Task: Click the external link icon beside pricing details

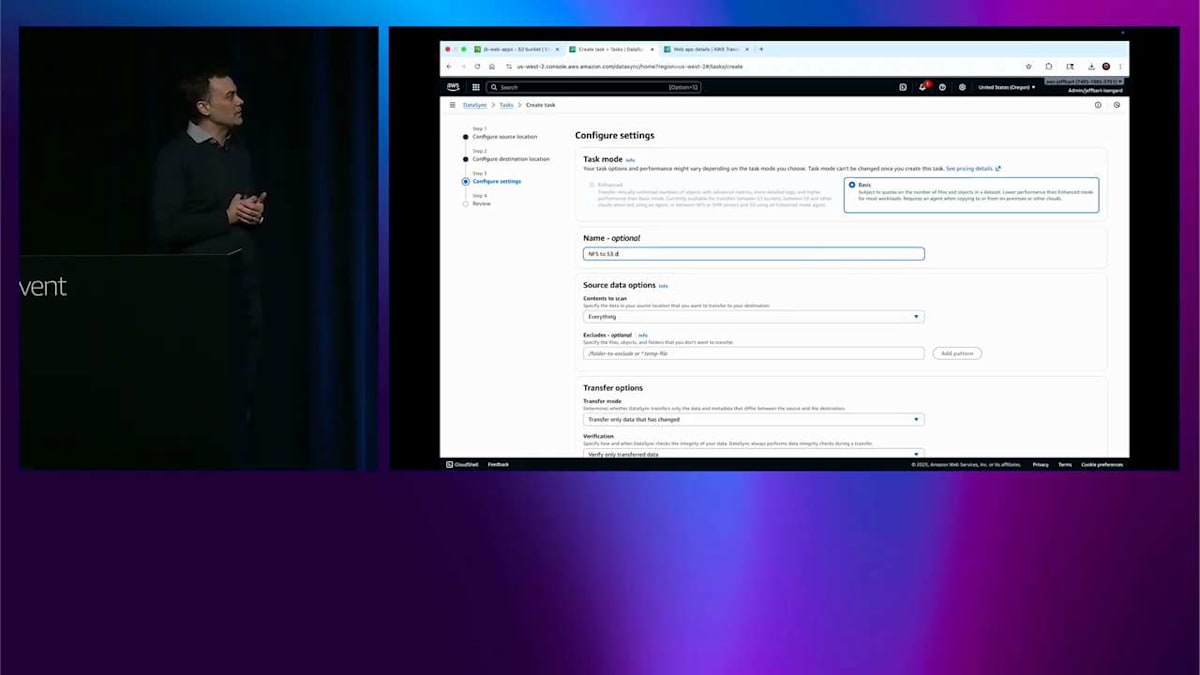Action: tap(998, 169)
